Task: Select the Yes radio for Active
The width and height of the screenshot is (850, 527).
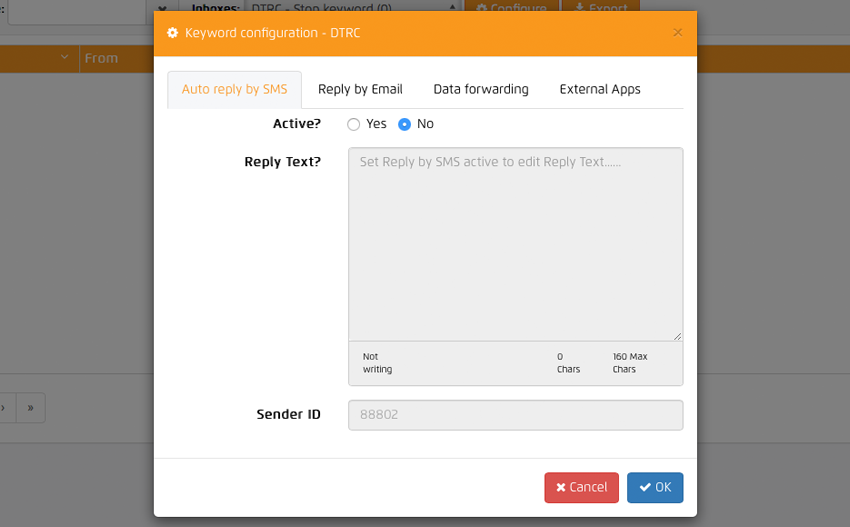Action: (353, 124)
